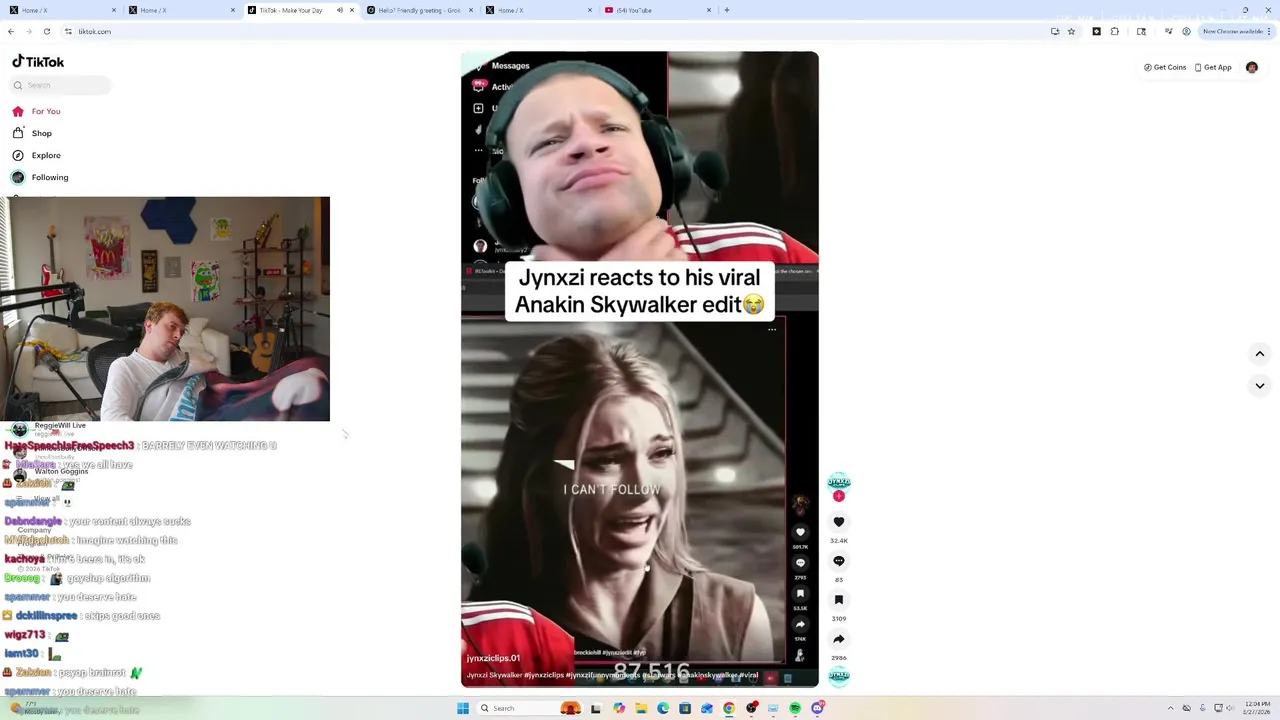Open File Explorer from the taskbar
Image resolution: width=1280 pixels, height=720 pixels.
pos(641,708)
